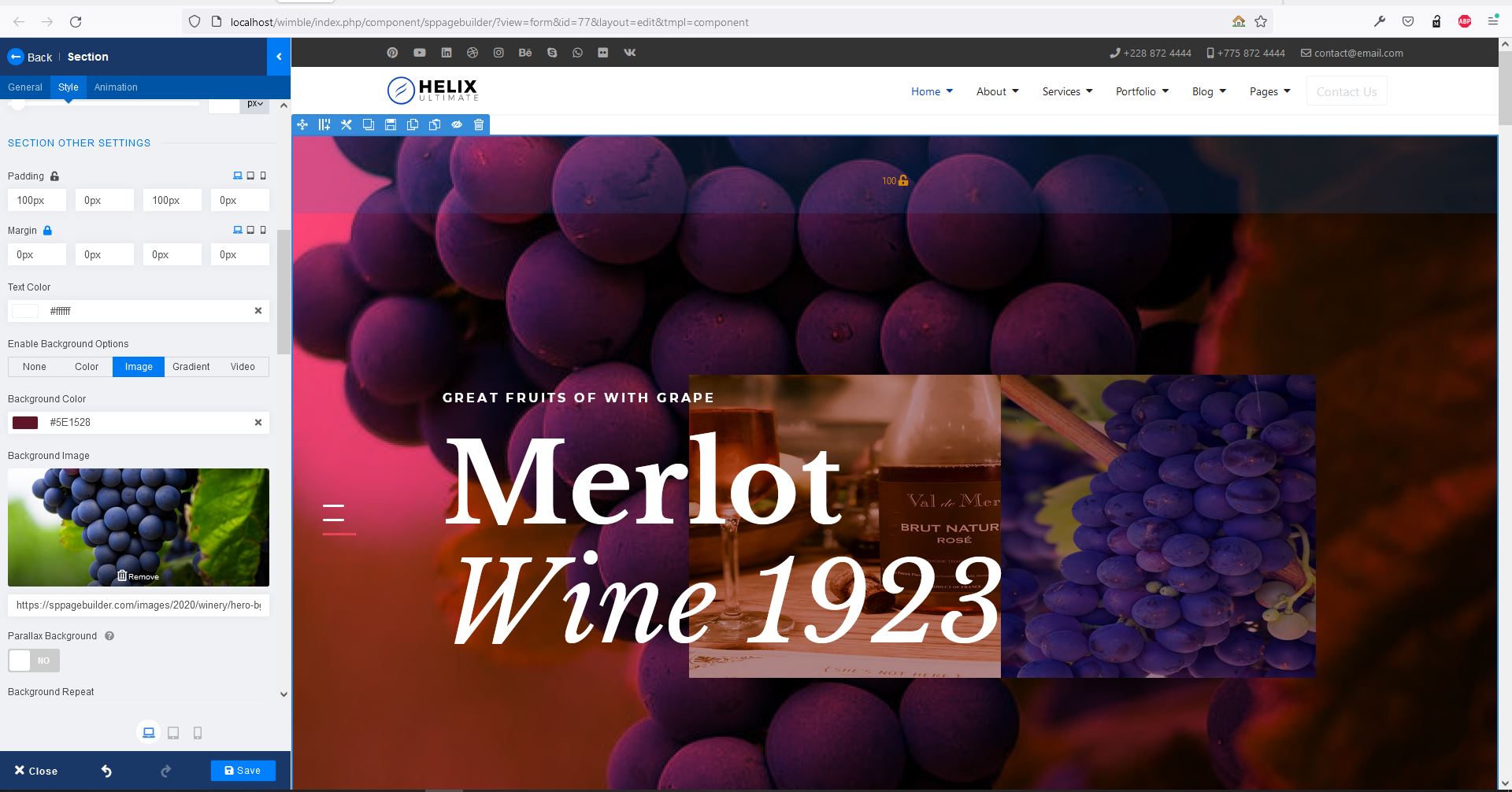
Task: Switch to the Animation tab
Action: [x=116, y=87]
